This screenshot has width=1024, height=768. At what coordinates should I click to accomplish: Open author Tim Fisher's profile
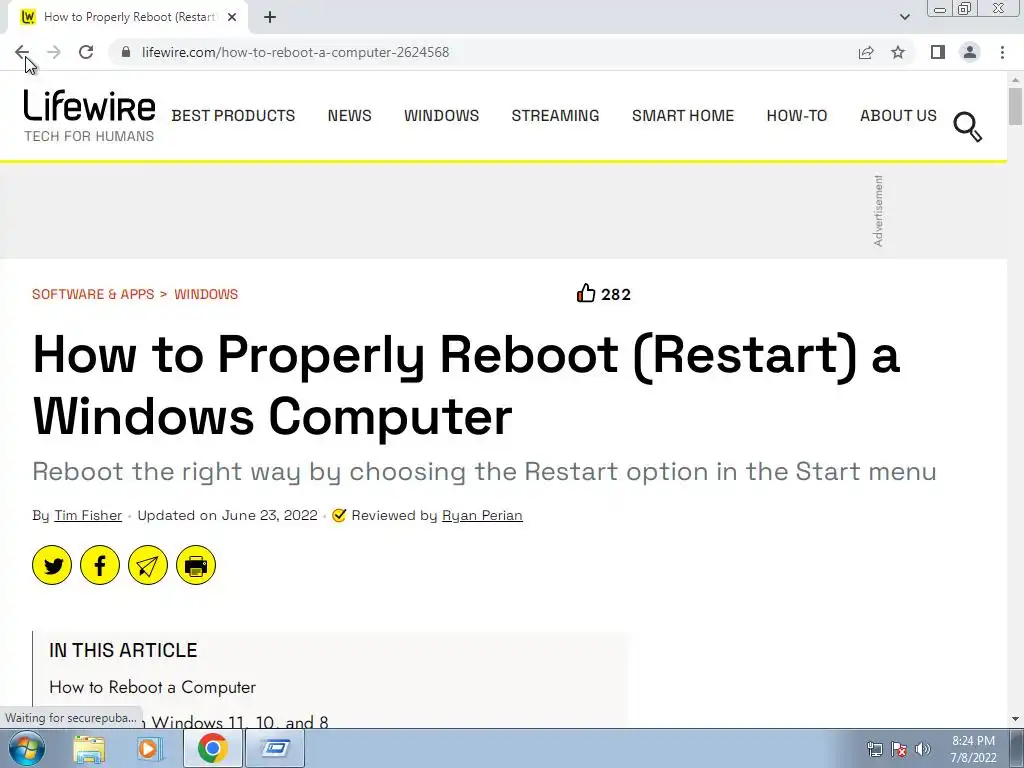pos(88,515)
